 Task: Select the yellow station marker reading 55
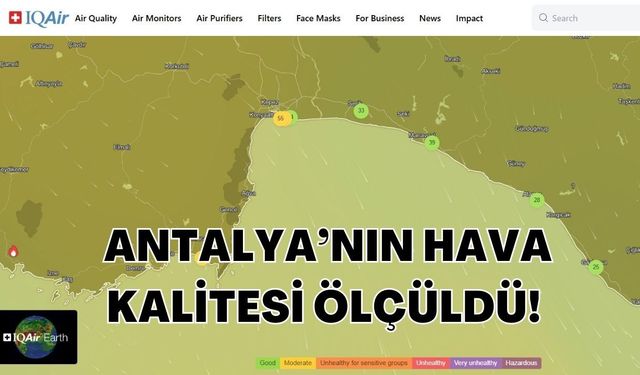click(x=281, y=118)
